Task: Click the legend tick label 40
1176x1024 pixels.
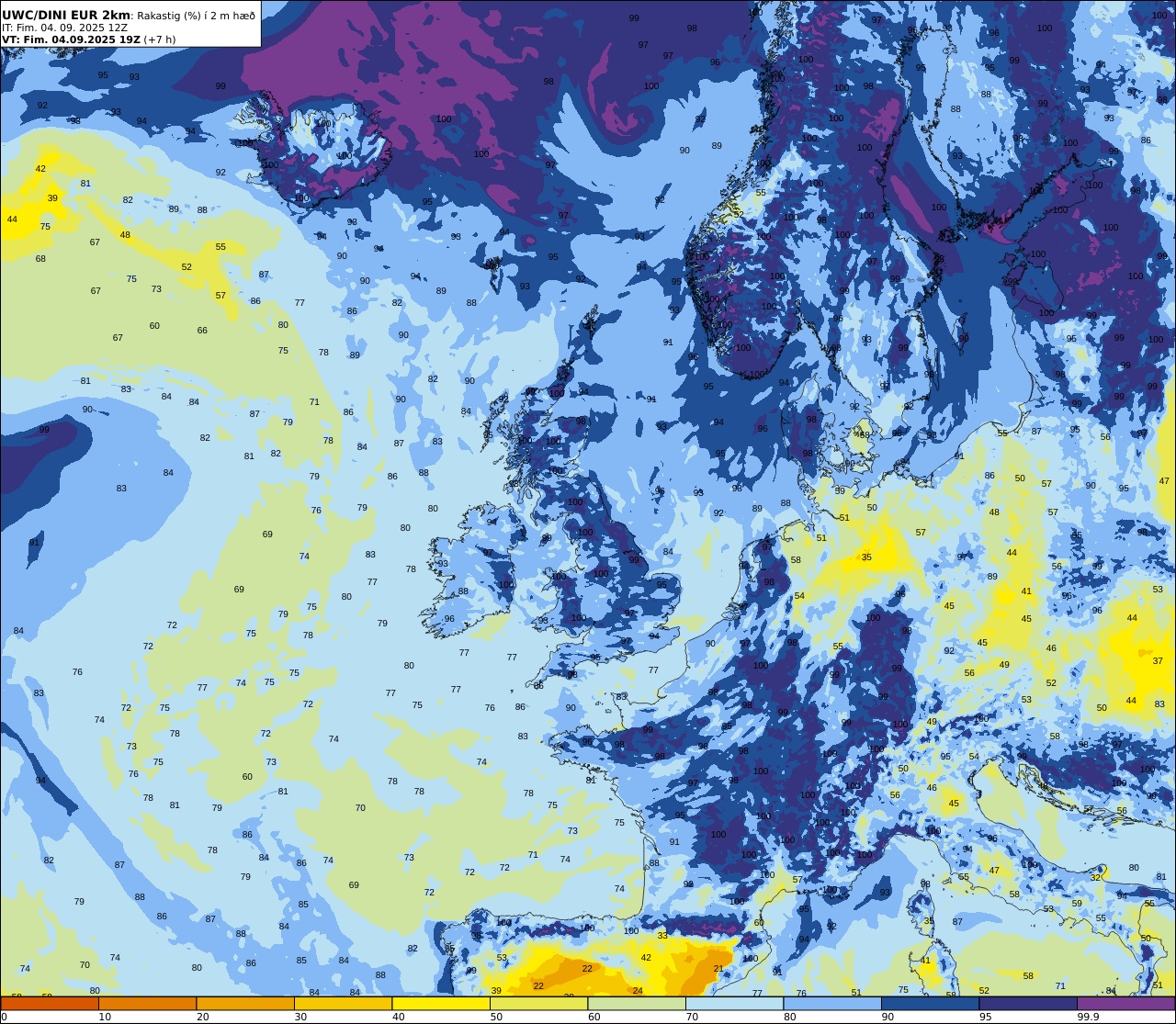Action: click(398, 1017)
